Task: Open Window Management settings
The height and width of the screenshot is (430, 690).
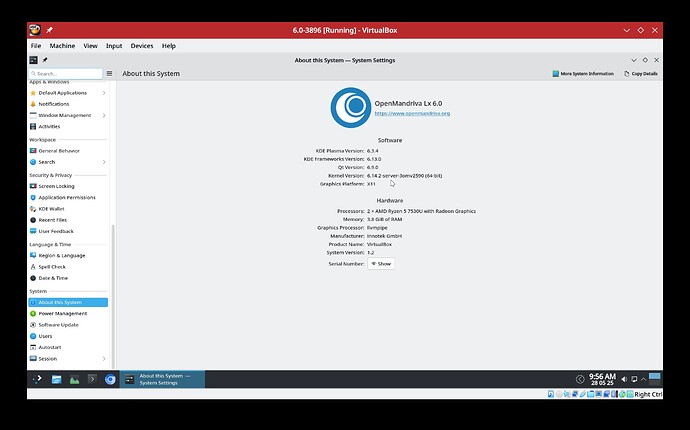Action: pos(68,115)
